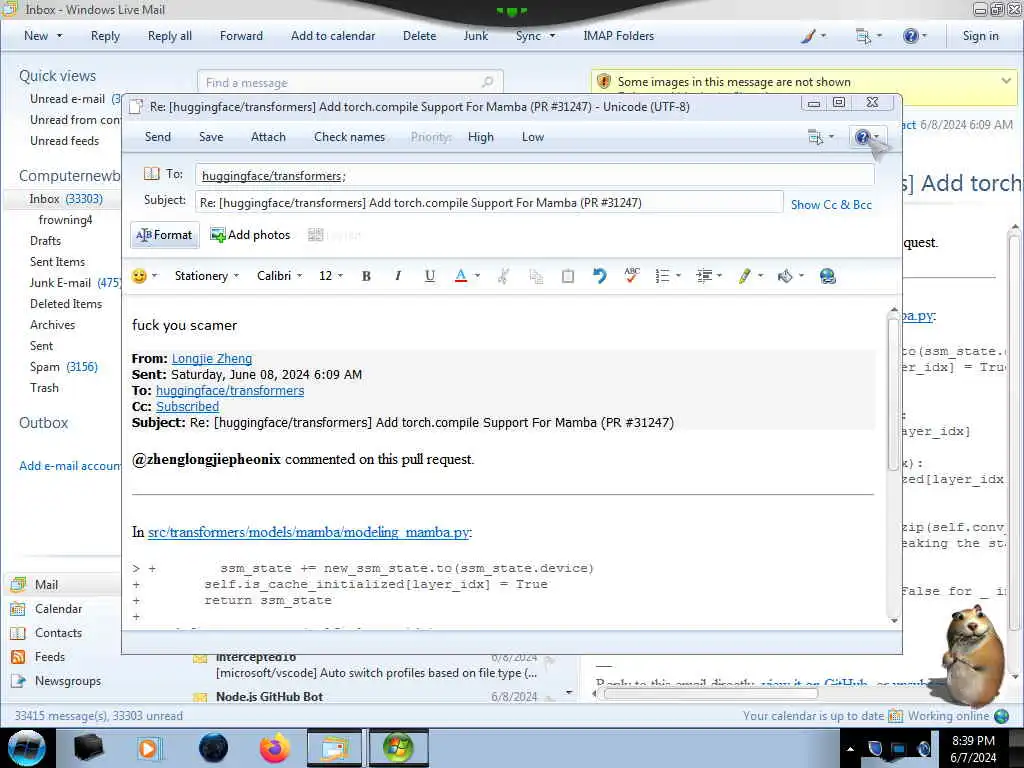
Task: Open the colorize paintbrush icon in main toolbar
Action: point(808,36)
